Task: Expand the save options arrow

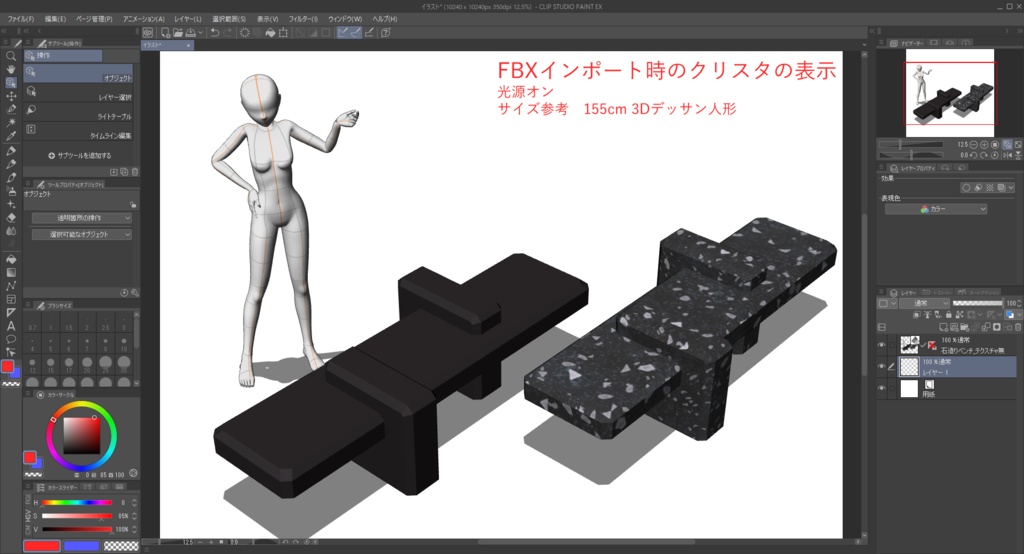Action: point(200,32)
